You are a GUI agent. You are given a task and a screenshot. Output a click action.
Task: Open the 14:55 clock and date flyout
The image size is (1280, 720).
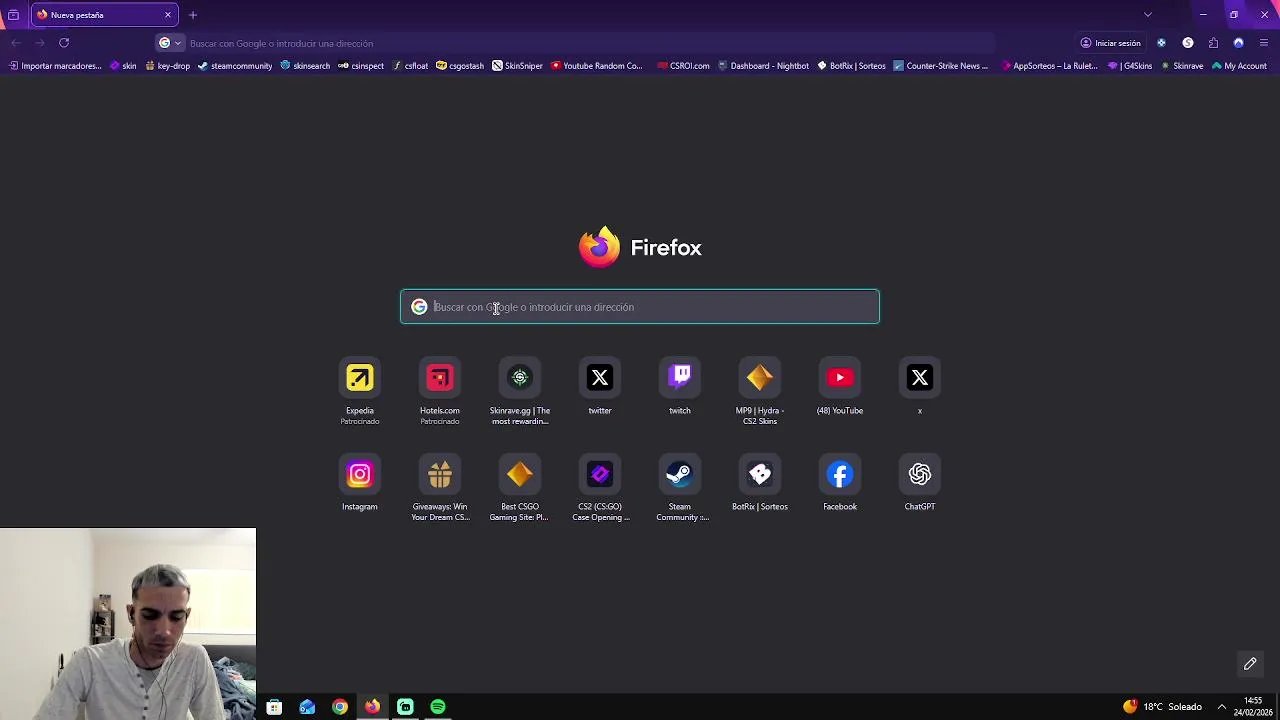[x=1253, y=706]
